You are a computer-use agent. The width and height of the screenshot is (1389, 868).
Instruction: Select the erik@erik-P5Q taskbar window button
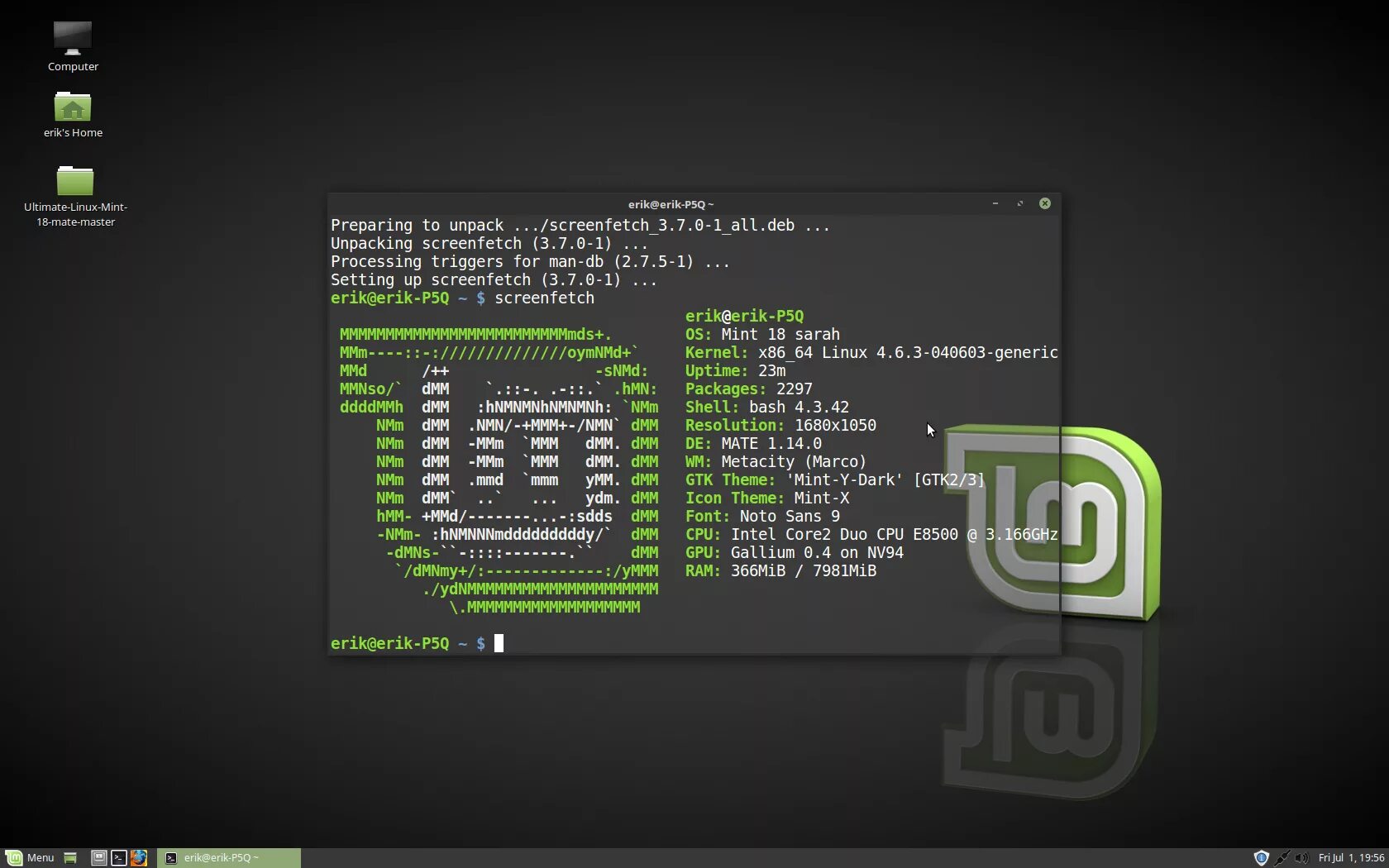pyautogui.click(x=229, y=858)
